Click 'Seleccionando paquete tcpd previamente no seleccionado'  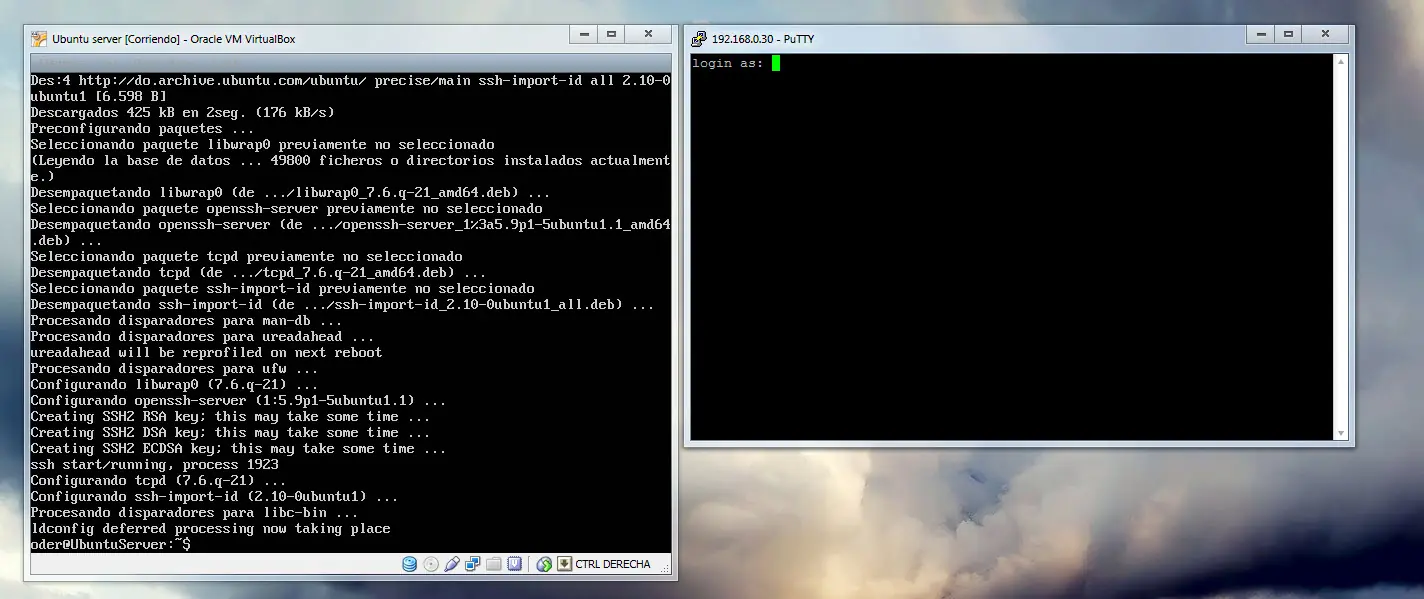246,256
